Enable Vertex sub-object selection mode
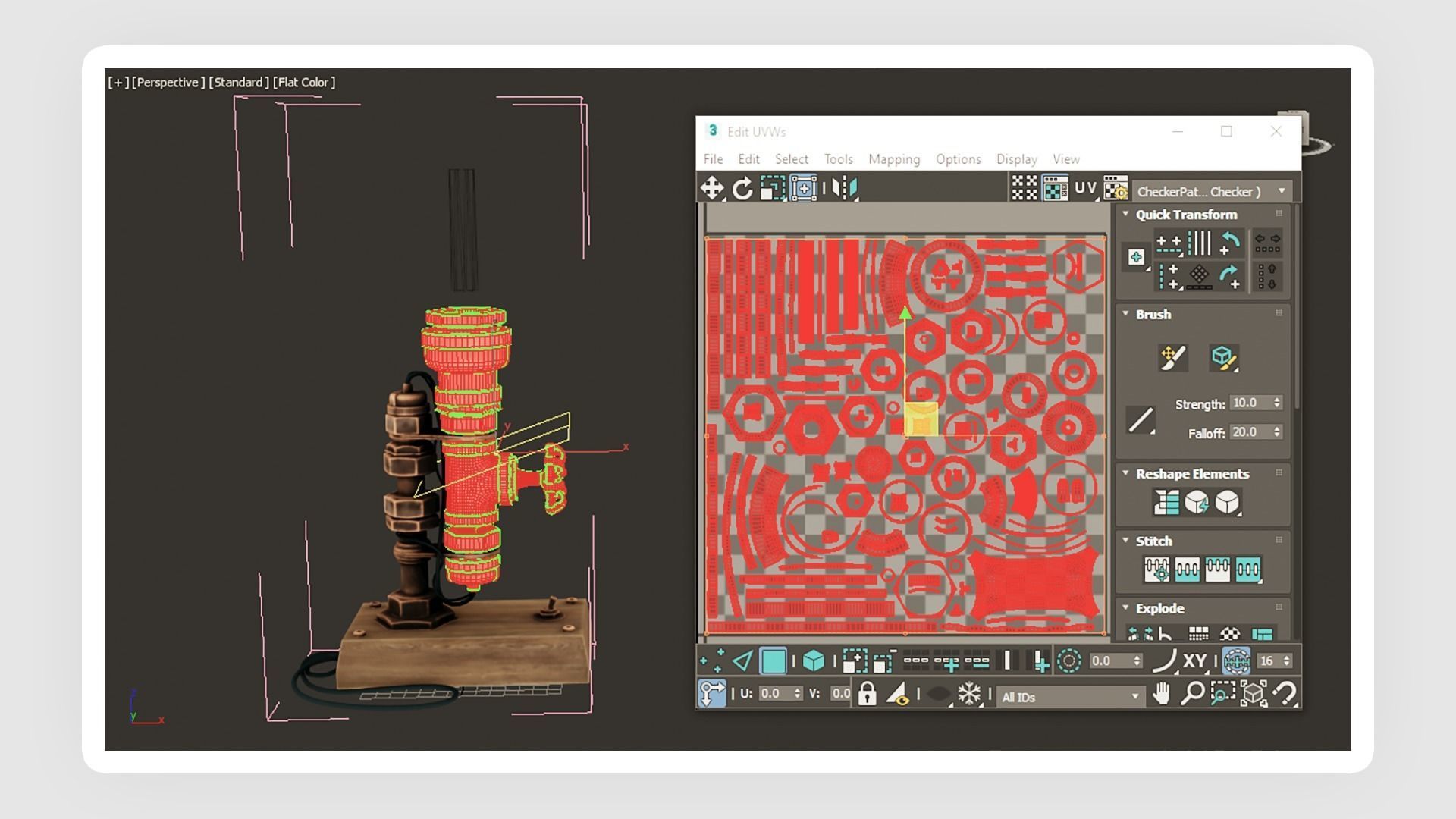Image resolution: width=1456 pixels, height=819 pixels. click(x=711, y=661)
